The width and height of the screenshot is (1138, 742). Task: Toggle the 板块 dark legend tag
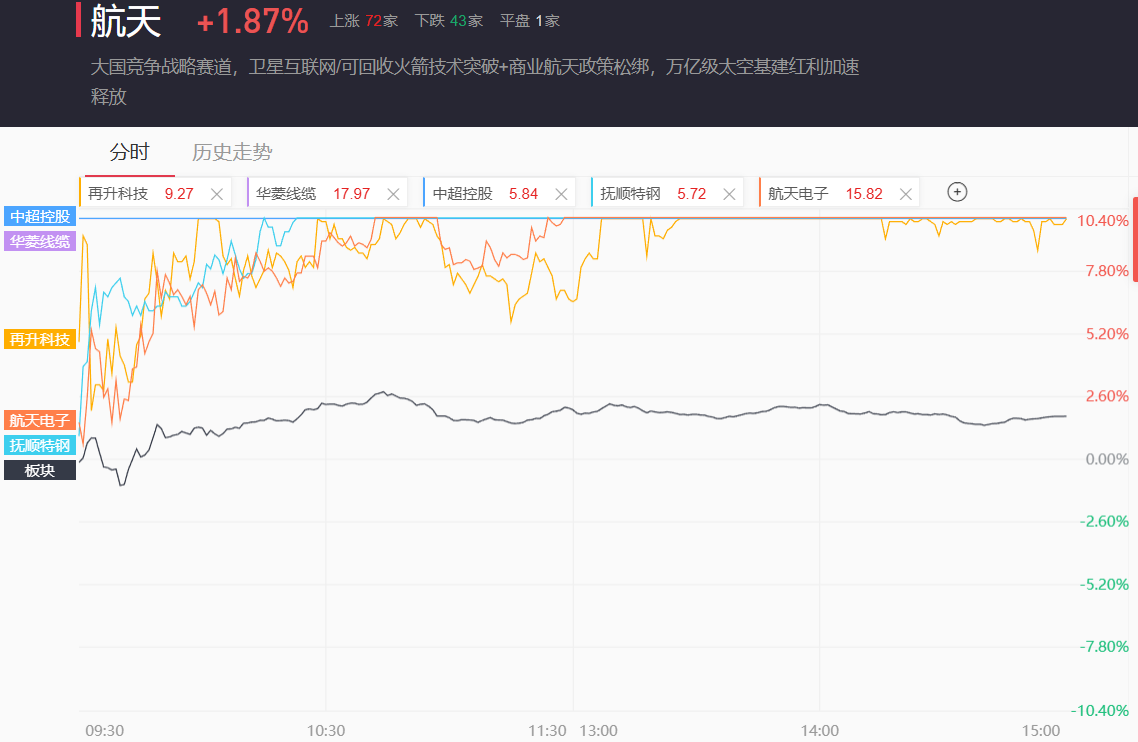click(40, 470)
